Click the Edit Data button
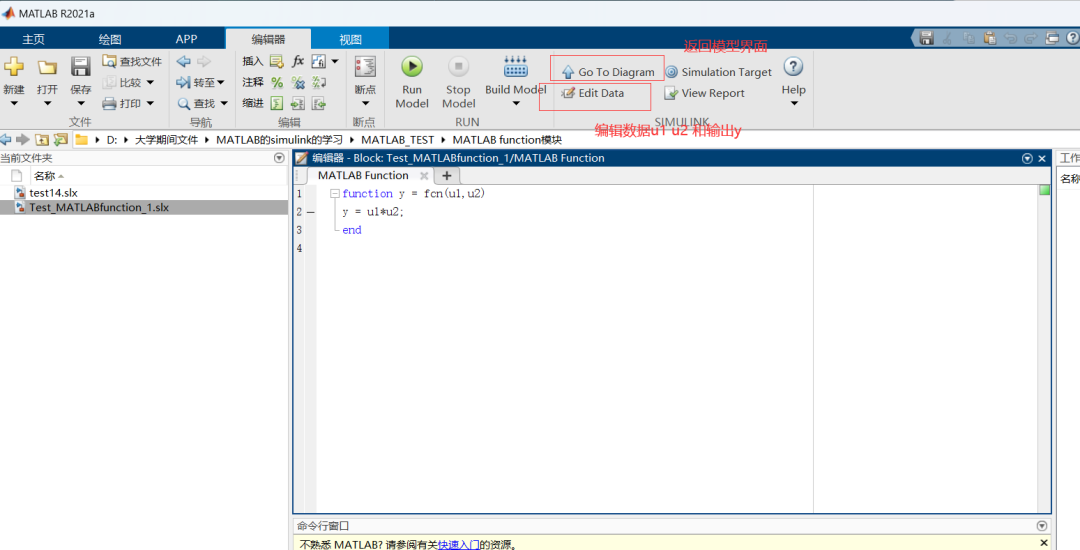1080x550 pixels. coord(593,93)
